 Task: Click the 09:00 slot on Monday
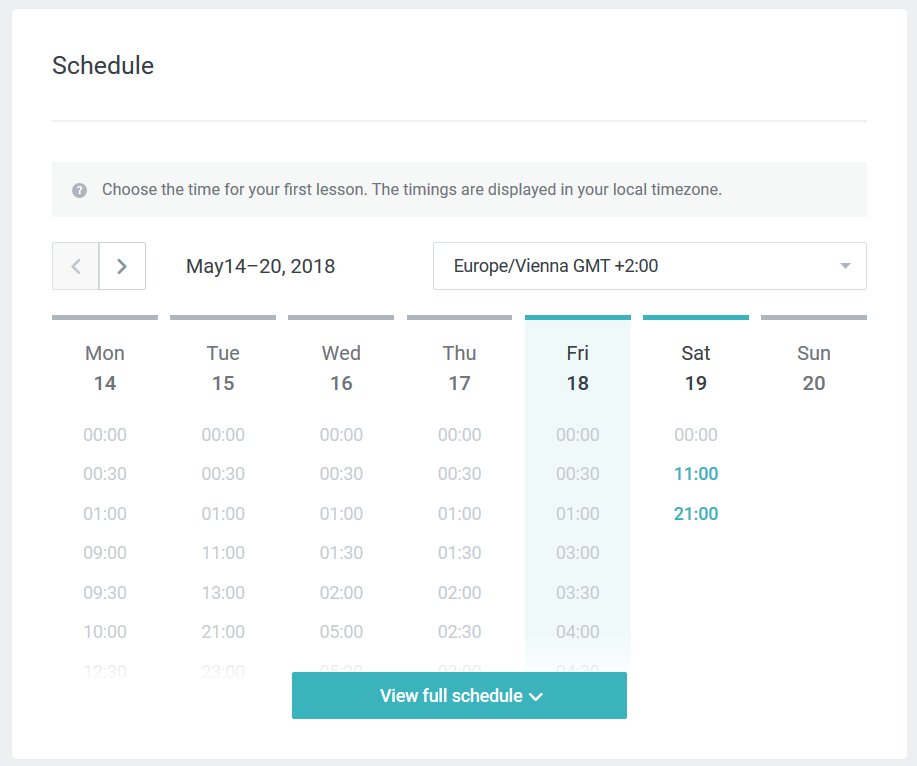pyautogui.click(x=105, y=553)
